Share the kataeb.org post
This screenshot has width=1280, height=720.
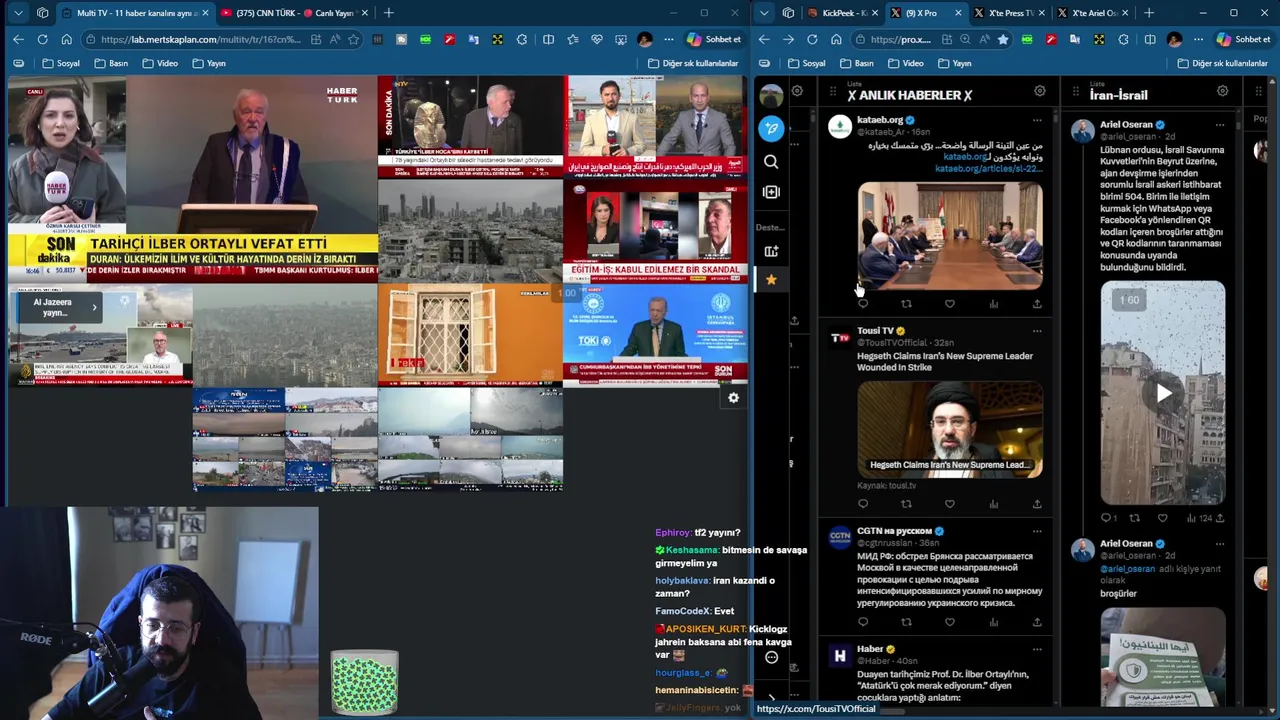pyautogui.click(x=1037, y=304)
